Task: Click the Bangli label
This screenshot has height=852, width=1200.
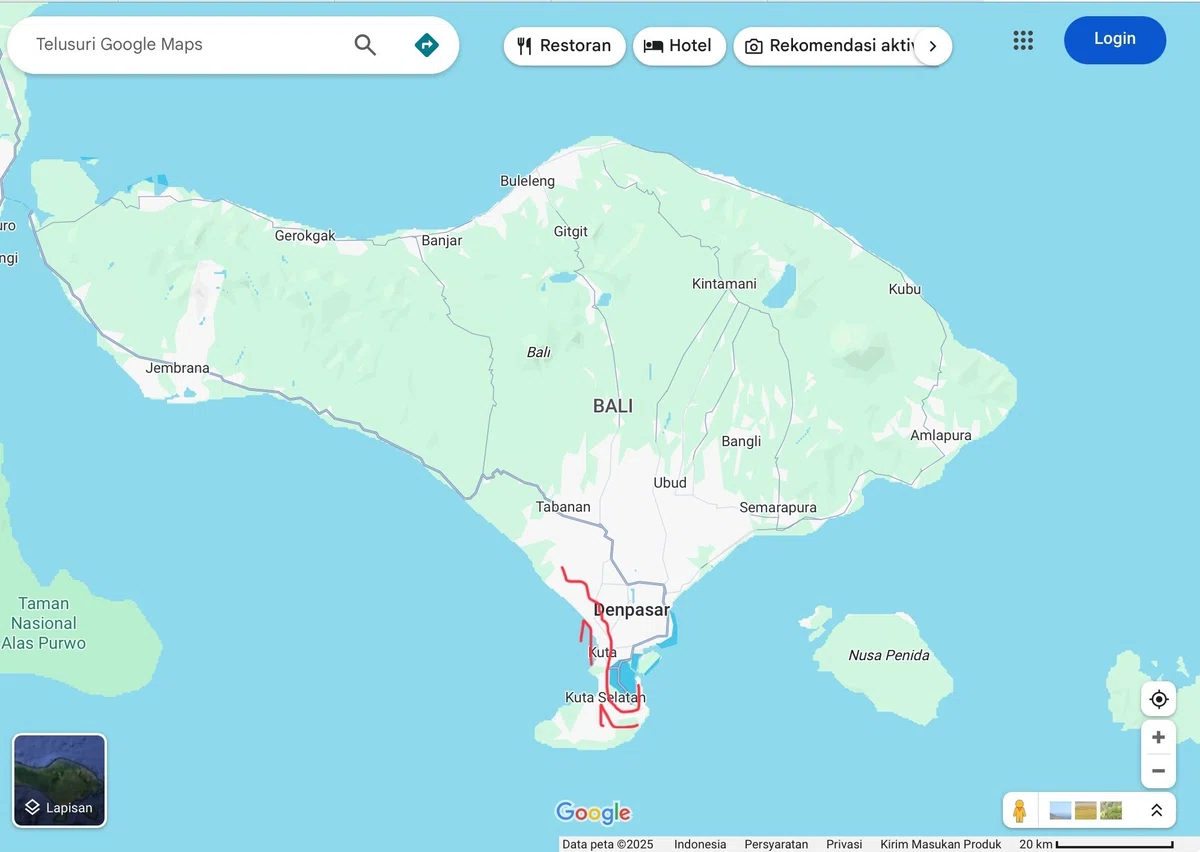Action: [741, 441]
